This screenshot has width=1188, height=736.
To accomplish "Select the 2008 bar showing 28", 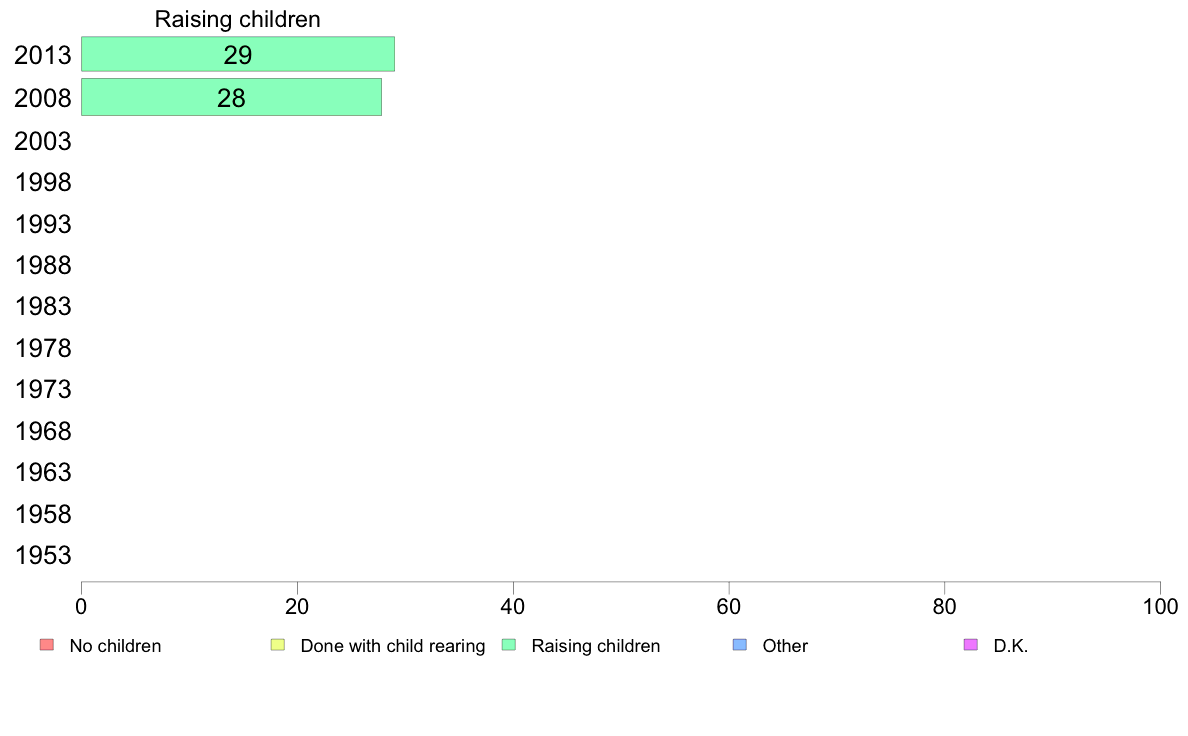I will click(231, 97).
